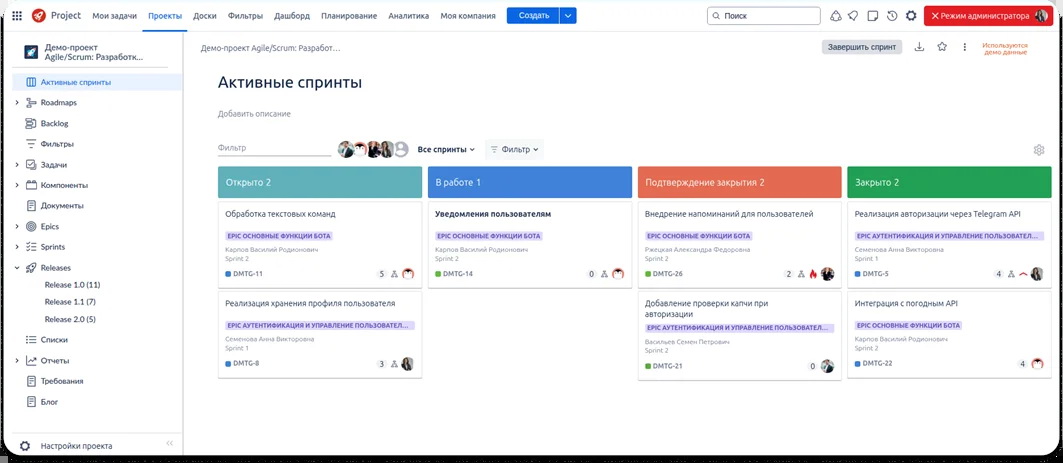Open the notifications bell icon
This screenshot has height=463, width=1063.
pyautogui.click(x=854, y=16)
